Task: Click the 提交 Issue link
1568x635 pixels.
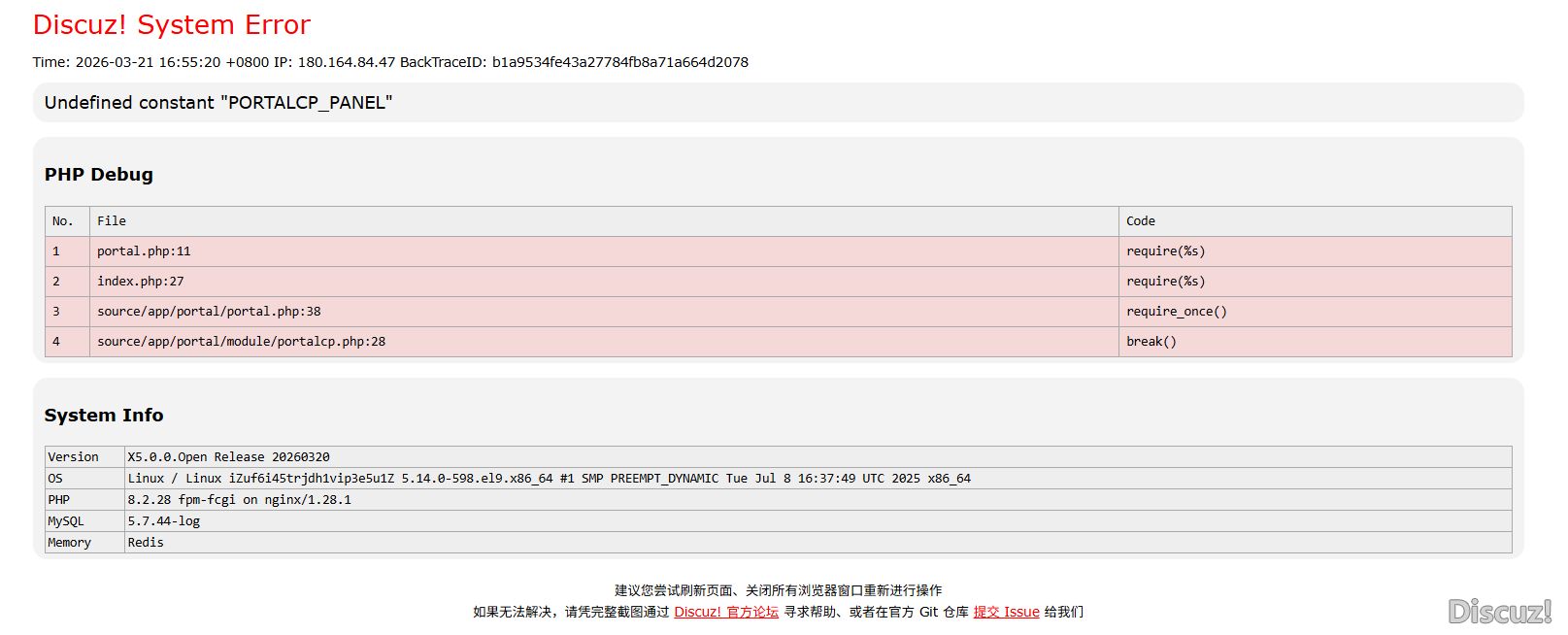Action: pos(1006,612)
